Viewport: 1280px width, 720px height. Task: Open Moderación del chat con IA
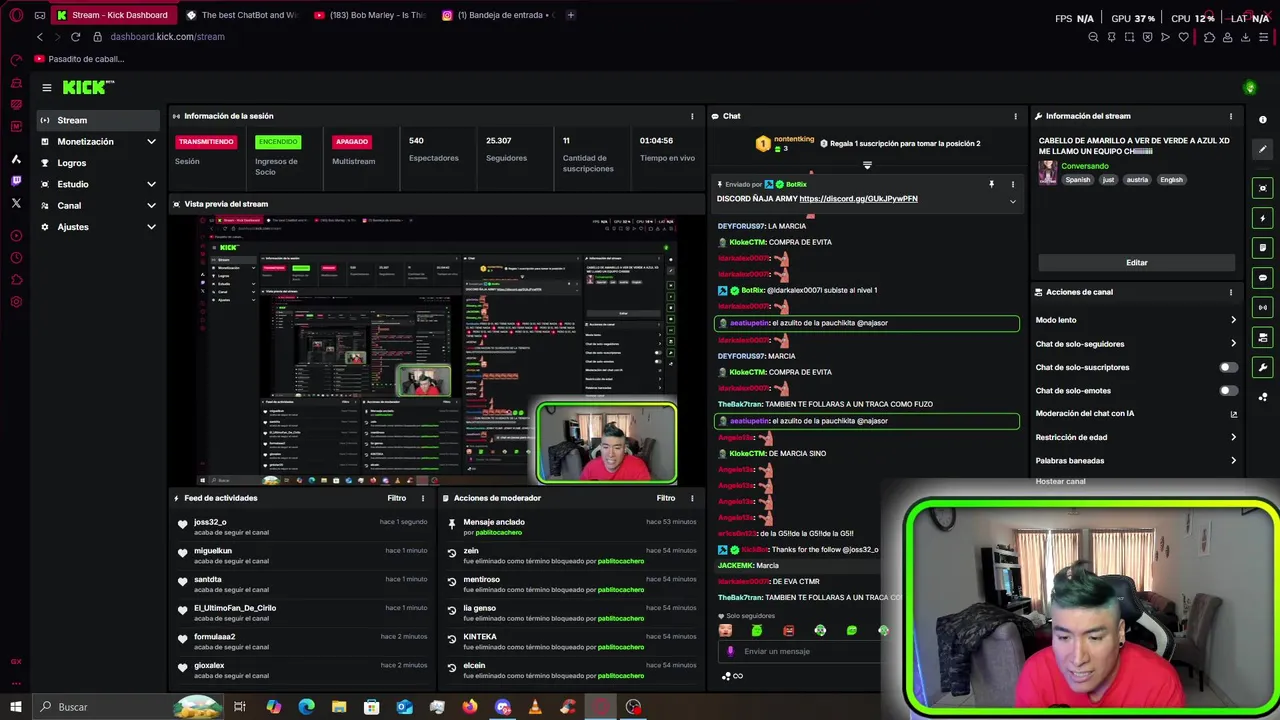click(1136, 414)
